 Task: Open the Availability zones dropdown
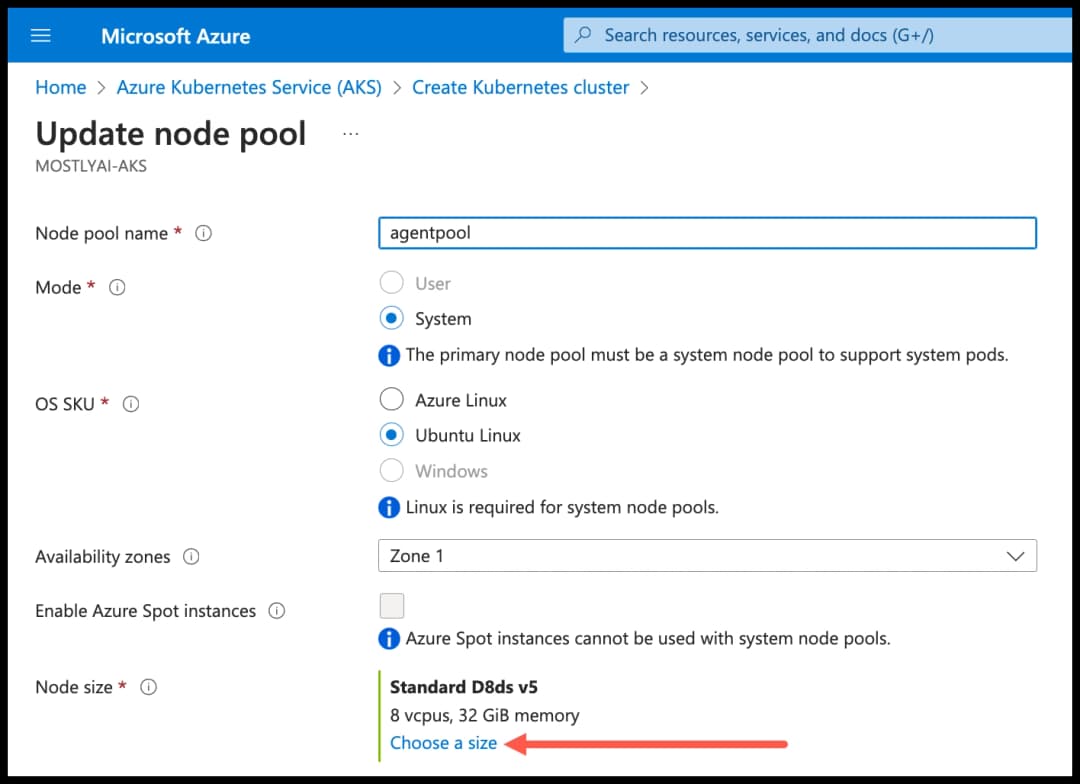[1016, 556]
